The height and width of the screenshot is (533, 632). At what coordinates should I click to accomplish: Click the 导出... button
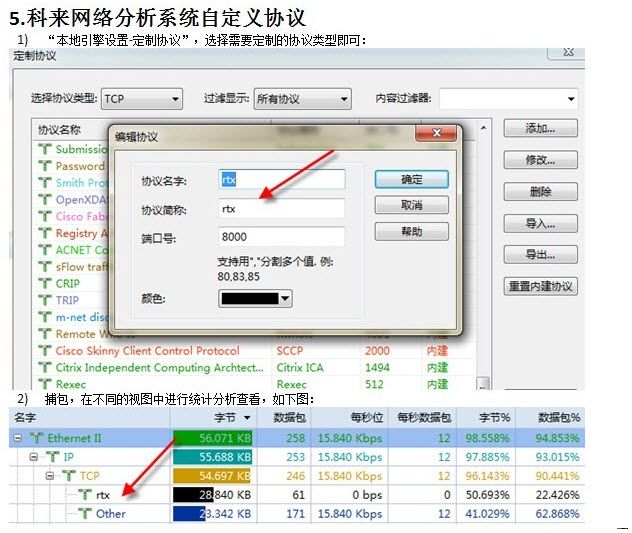click(541, 255)
